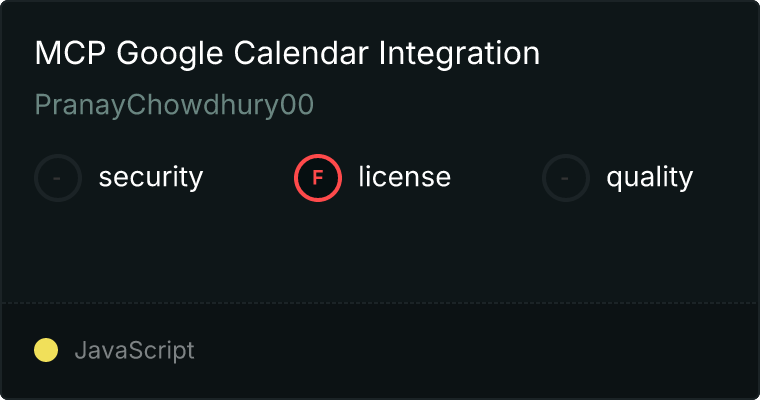760x400 pixels.
Task: Click the letter F inside the license badge
Action: coord(318,178)
